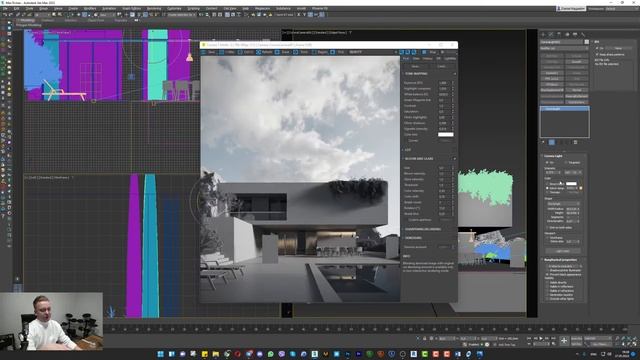Open the Utilities tab in command panel
The height and width of the screenshot is (360, 640).
[583, 34]
